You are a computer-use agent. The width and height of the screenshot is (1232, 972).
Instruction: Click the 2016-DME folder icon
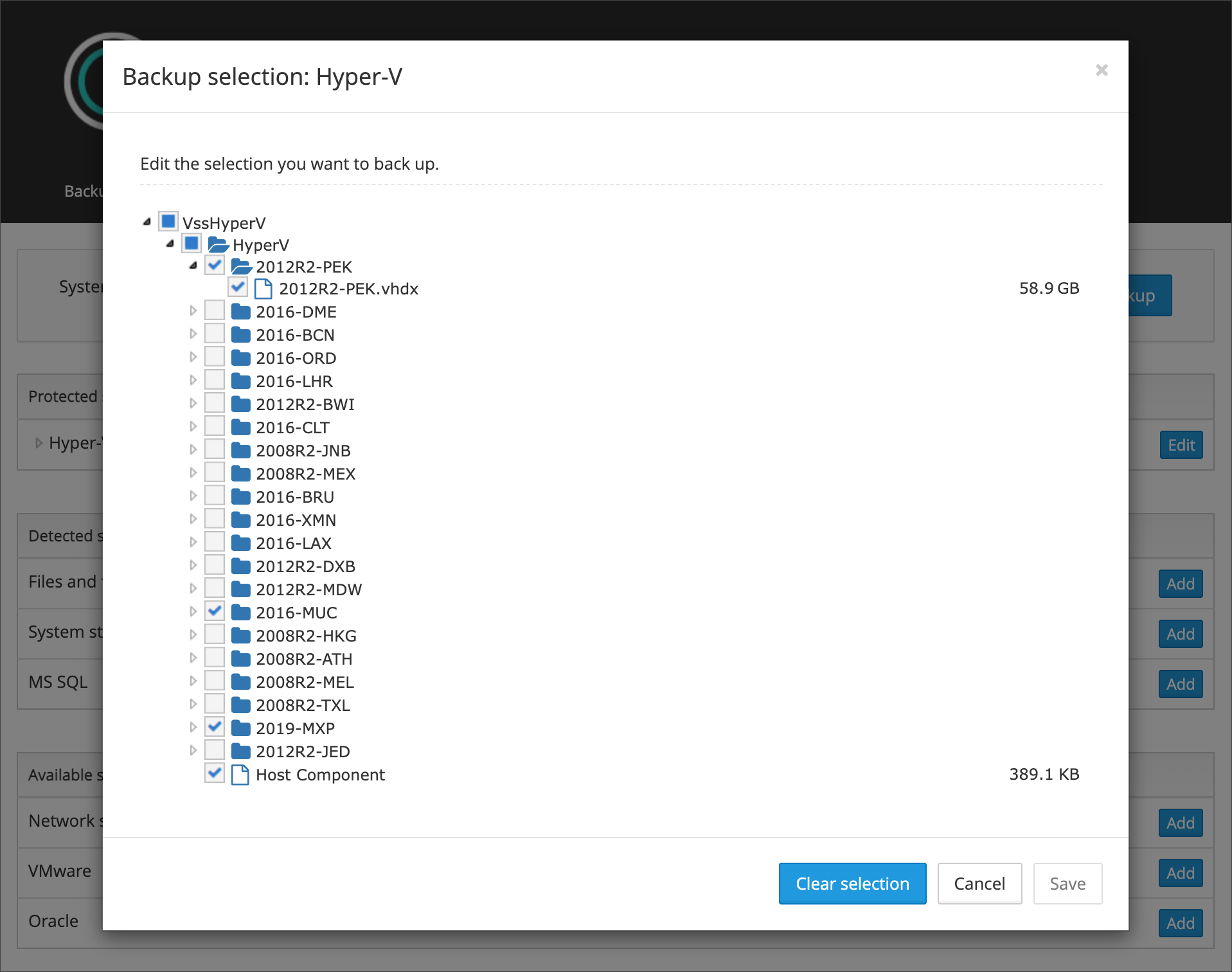click(241, 312)
